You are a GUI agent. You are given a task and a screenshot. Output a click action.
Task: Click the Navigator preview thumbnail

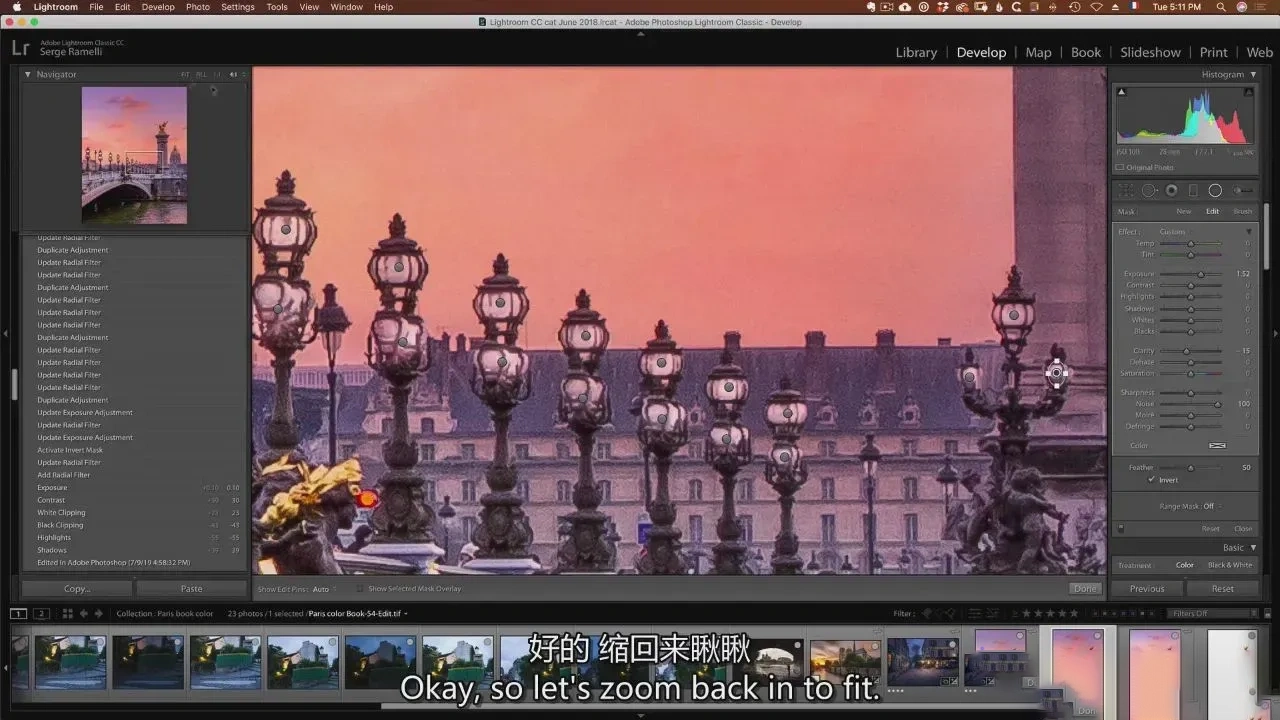click(x=134, y=155)
